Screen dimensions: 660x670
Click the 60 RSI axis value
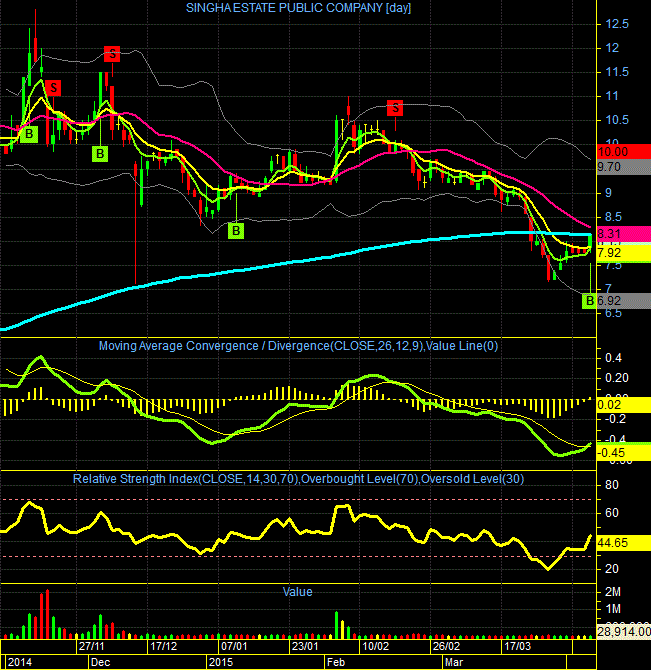[612, 513]
